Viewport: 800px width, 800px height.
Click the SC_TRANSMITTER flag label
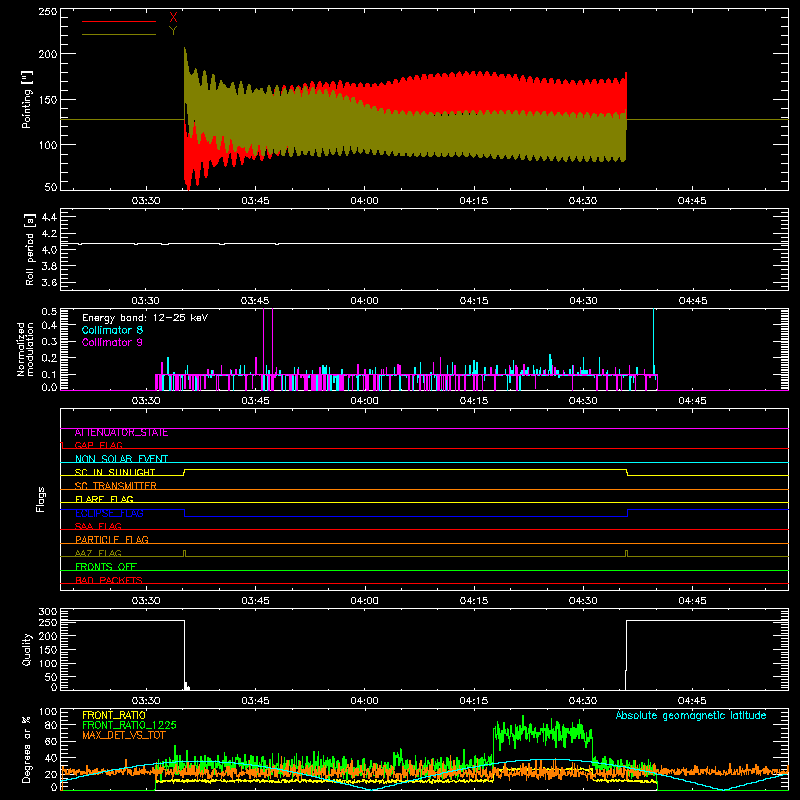116,486
